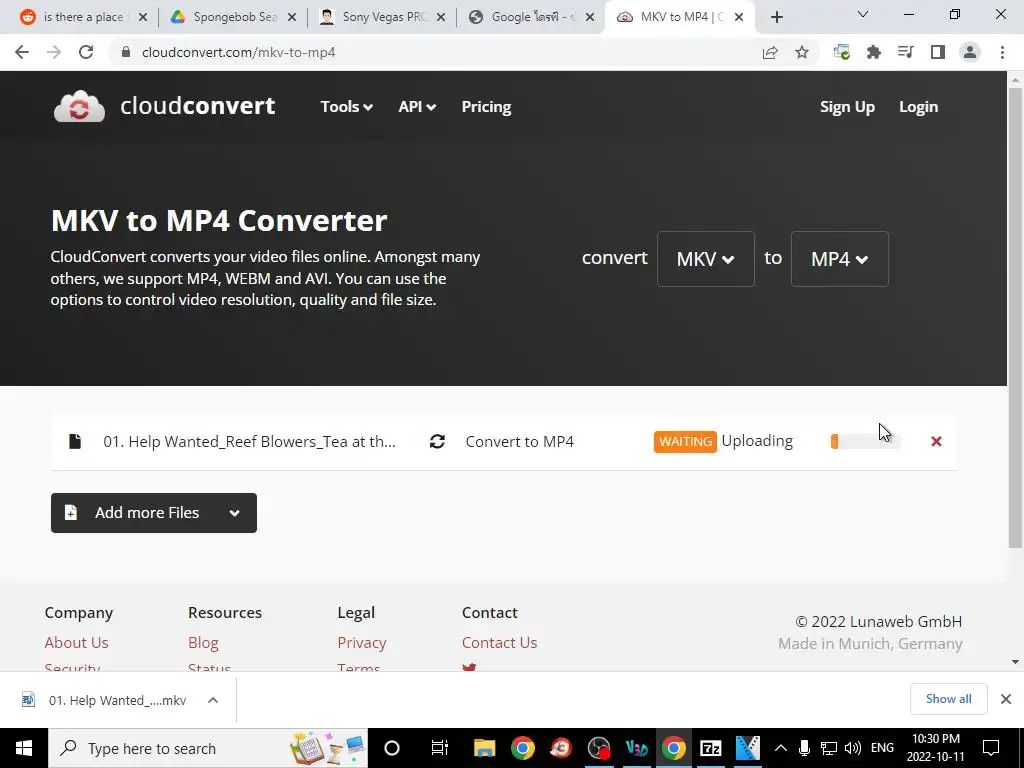Click Show all downloads

tap(948, 699)
